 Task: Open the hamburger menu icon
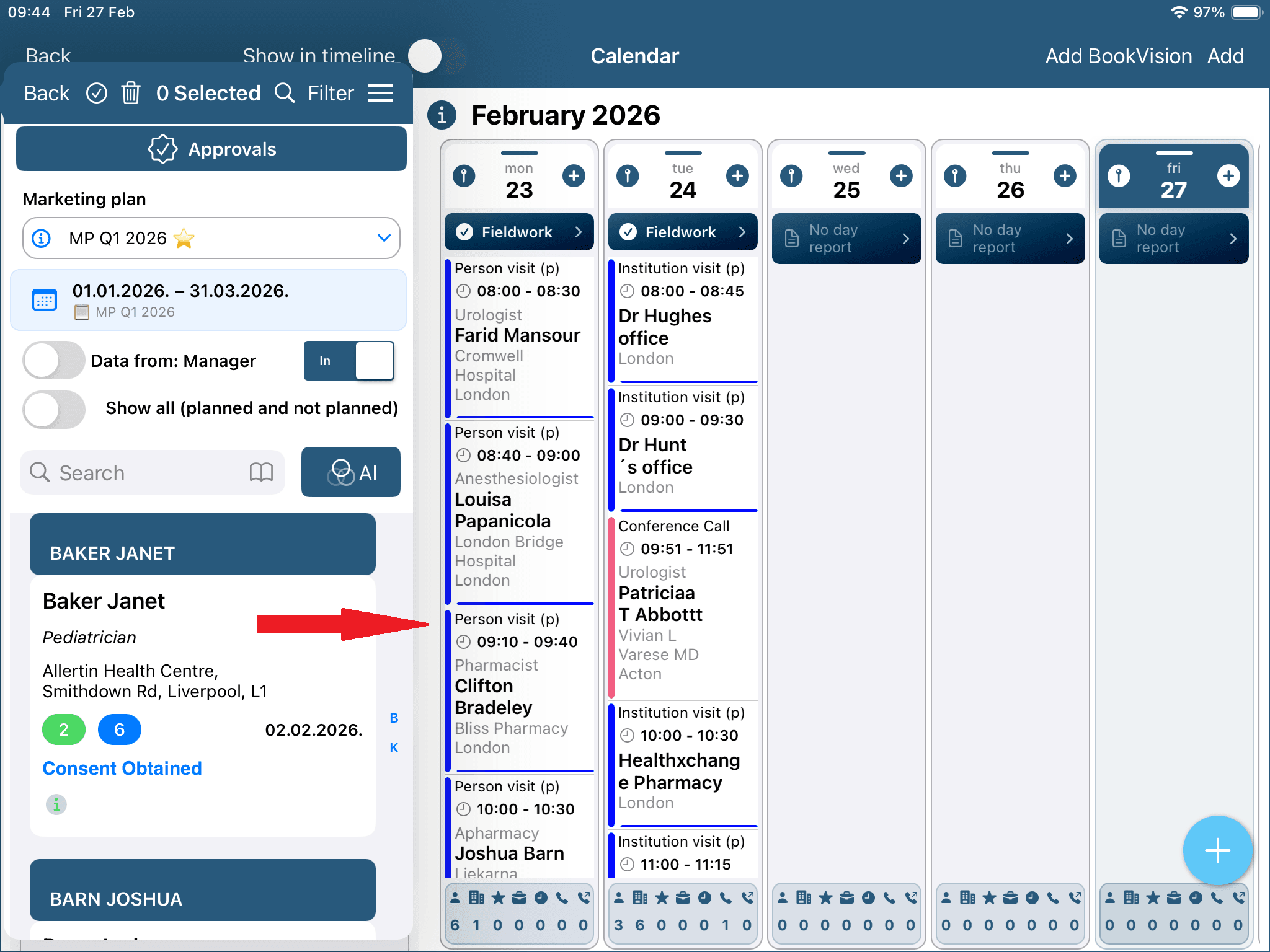[x=381, y=93]
